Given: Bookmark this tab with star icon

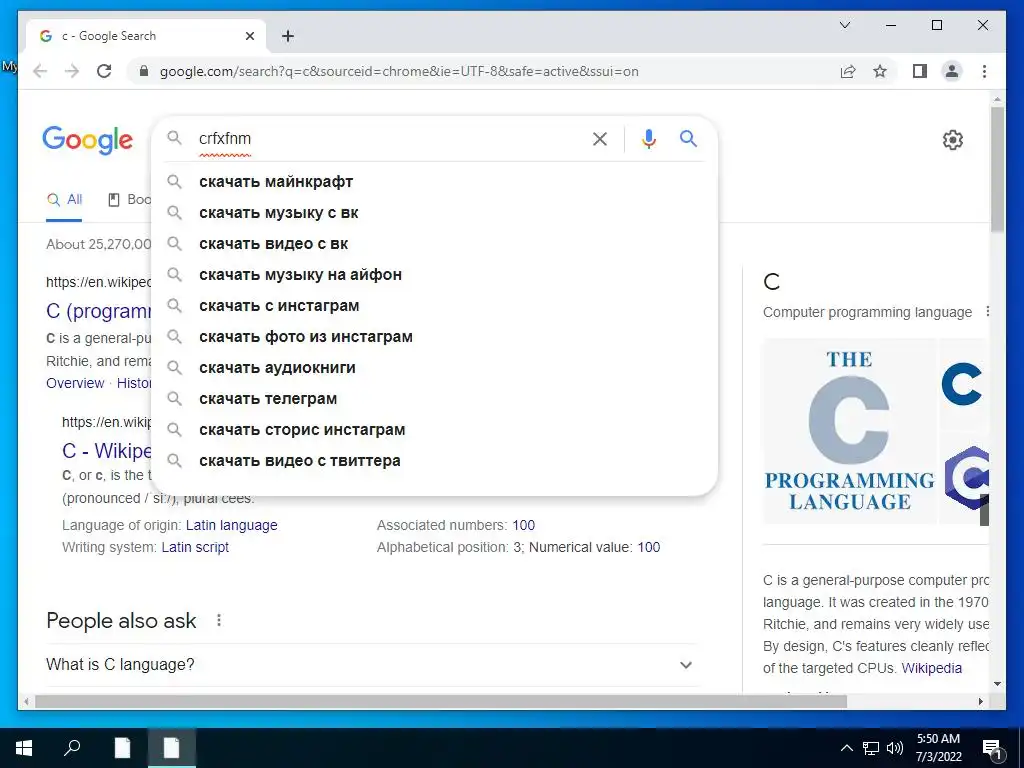Looking at the screenshot, I should tap(880, 71).
